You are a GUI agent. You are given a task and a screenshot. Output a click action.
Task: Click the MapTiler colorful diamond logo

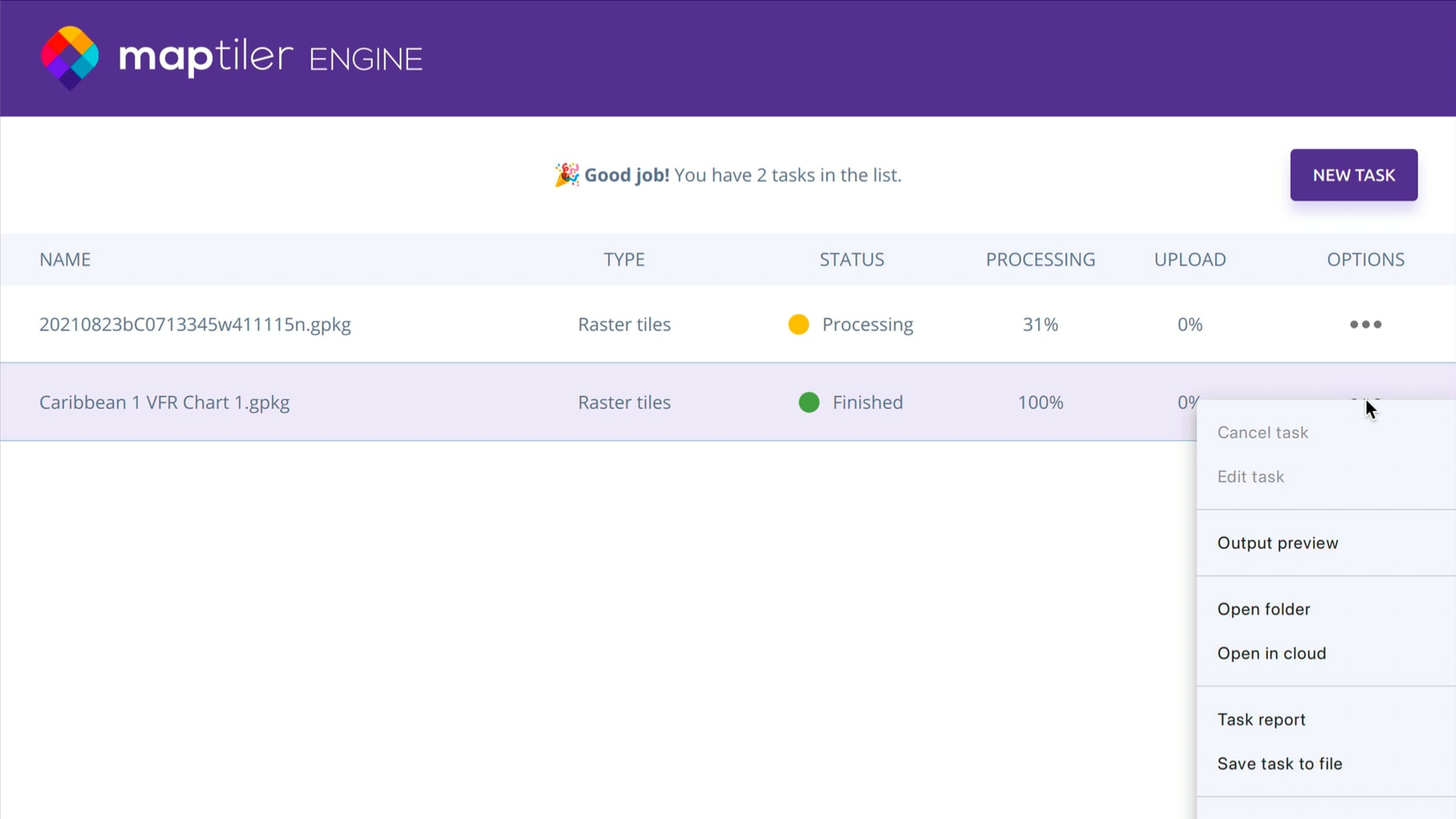[x=70, y=58]
